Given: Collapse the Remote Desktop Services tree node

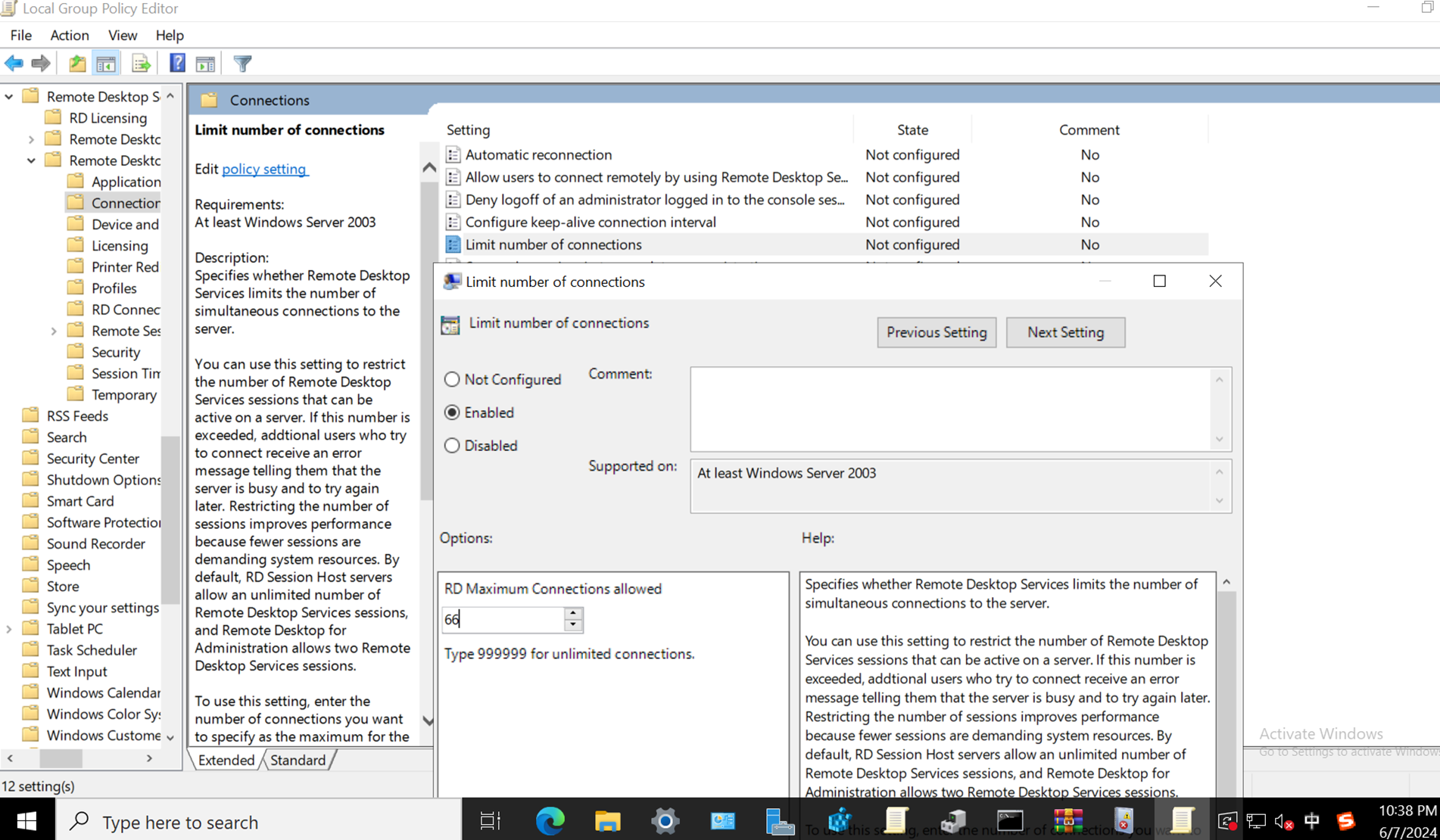Looking at the screenshot, I should [x=9, y=97].
